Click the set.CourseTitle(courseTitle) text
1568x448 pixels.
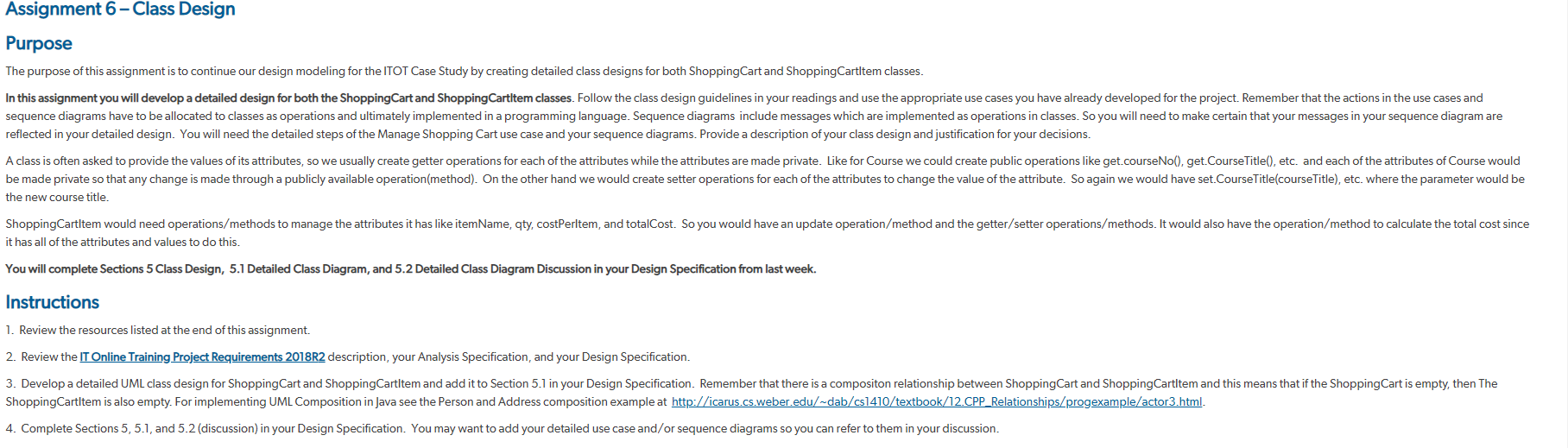coord(1267,179)
